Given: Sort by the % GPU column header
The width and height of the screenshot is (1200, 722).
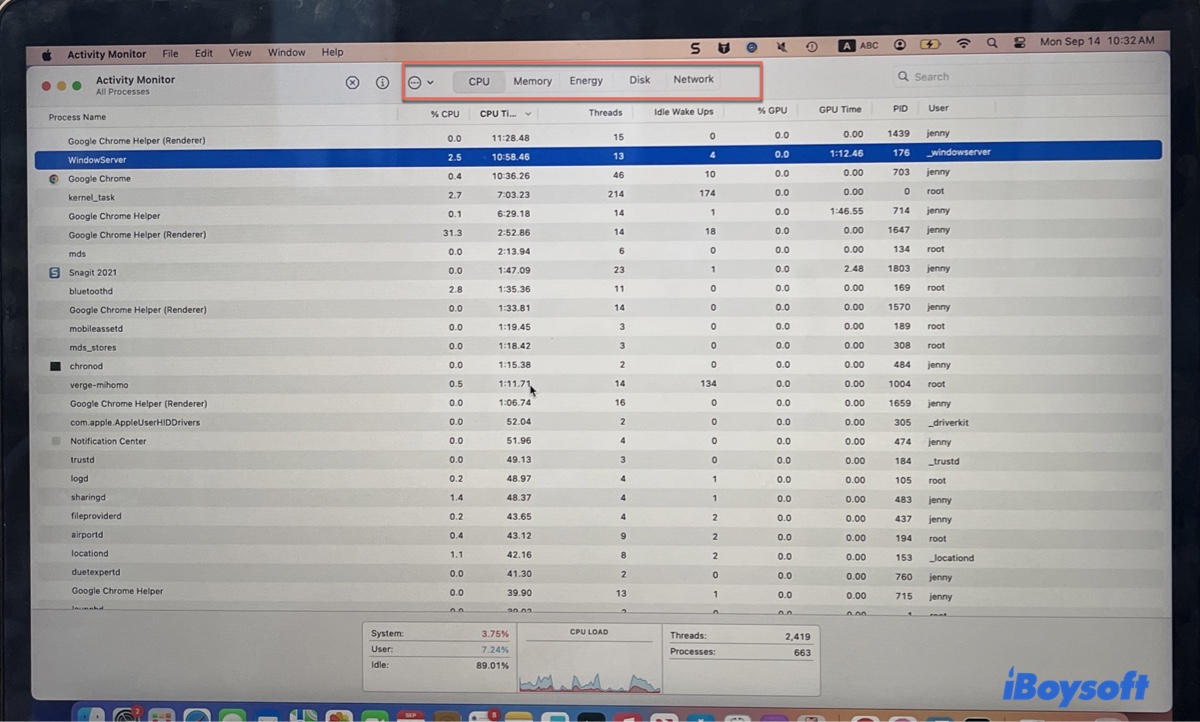Looking at the screenshot, I should (x=772, y=110).
